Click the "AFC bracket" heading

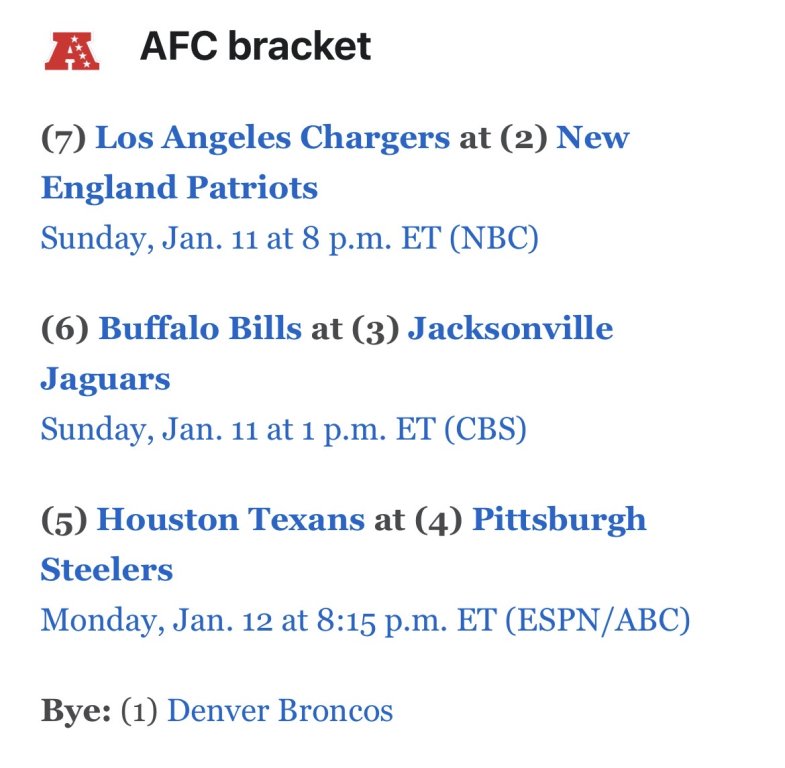[x=256, y=46]
